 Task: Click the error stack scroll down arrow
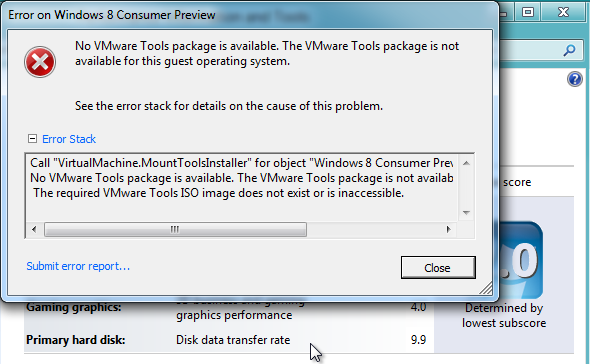(466, 213)
